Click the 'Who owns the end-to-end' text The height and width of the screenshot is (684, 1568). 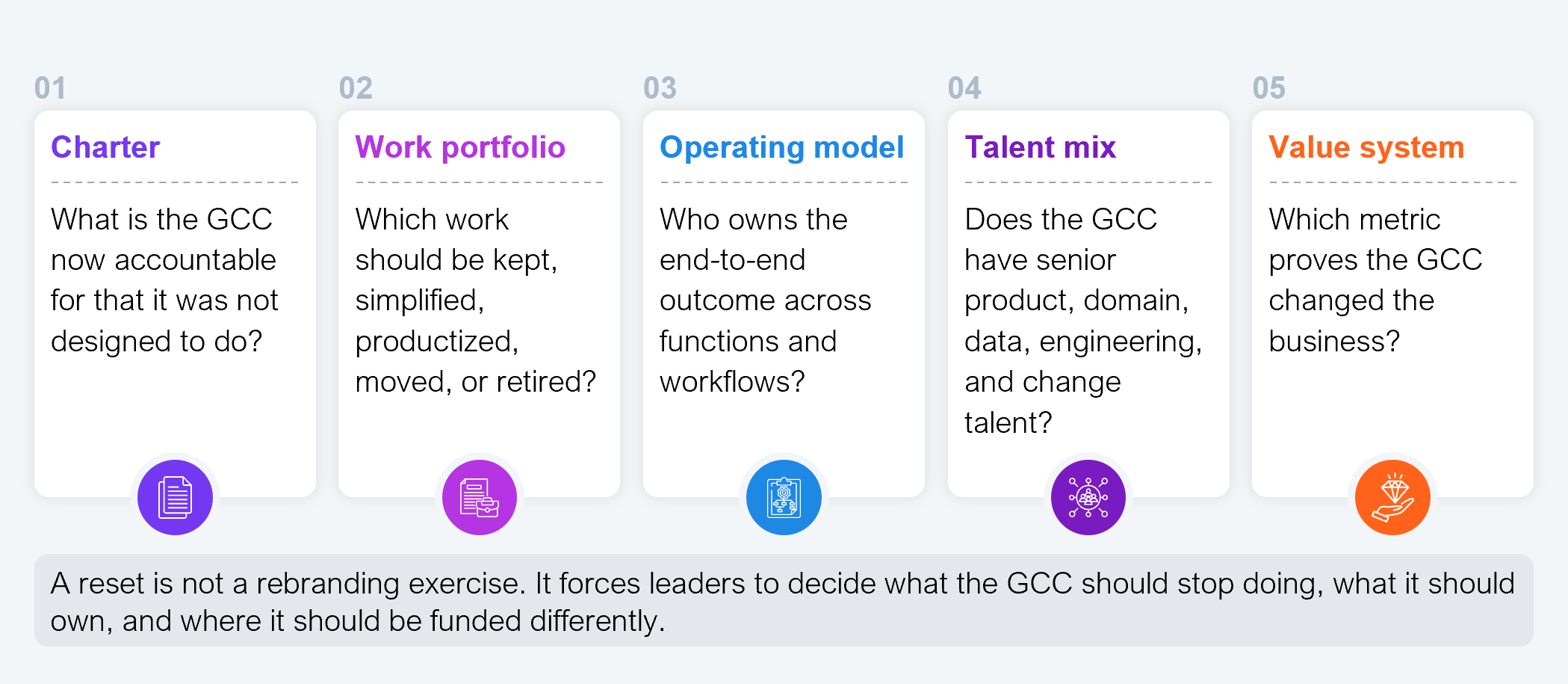pos(766,301)
